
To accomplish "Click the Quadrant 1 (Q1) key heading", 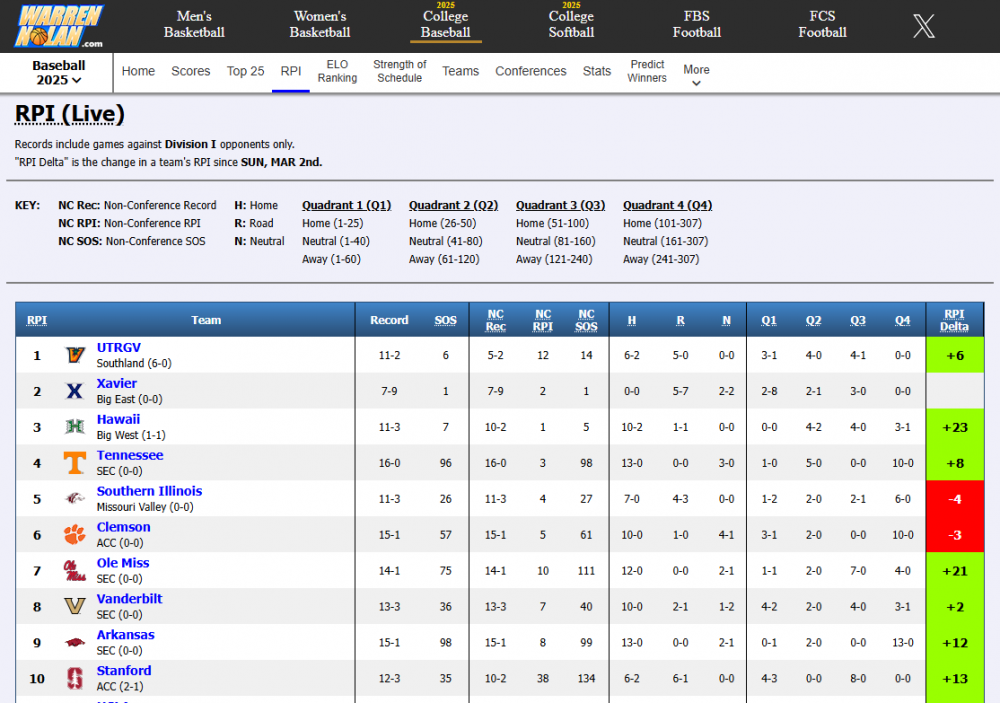I will pos(346,205).
